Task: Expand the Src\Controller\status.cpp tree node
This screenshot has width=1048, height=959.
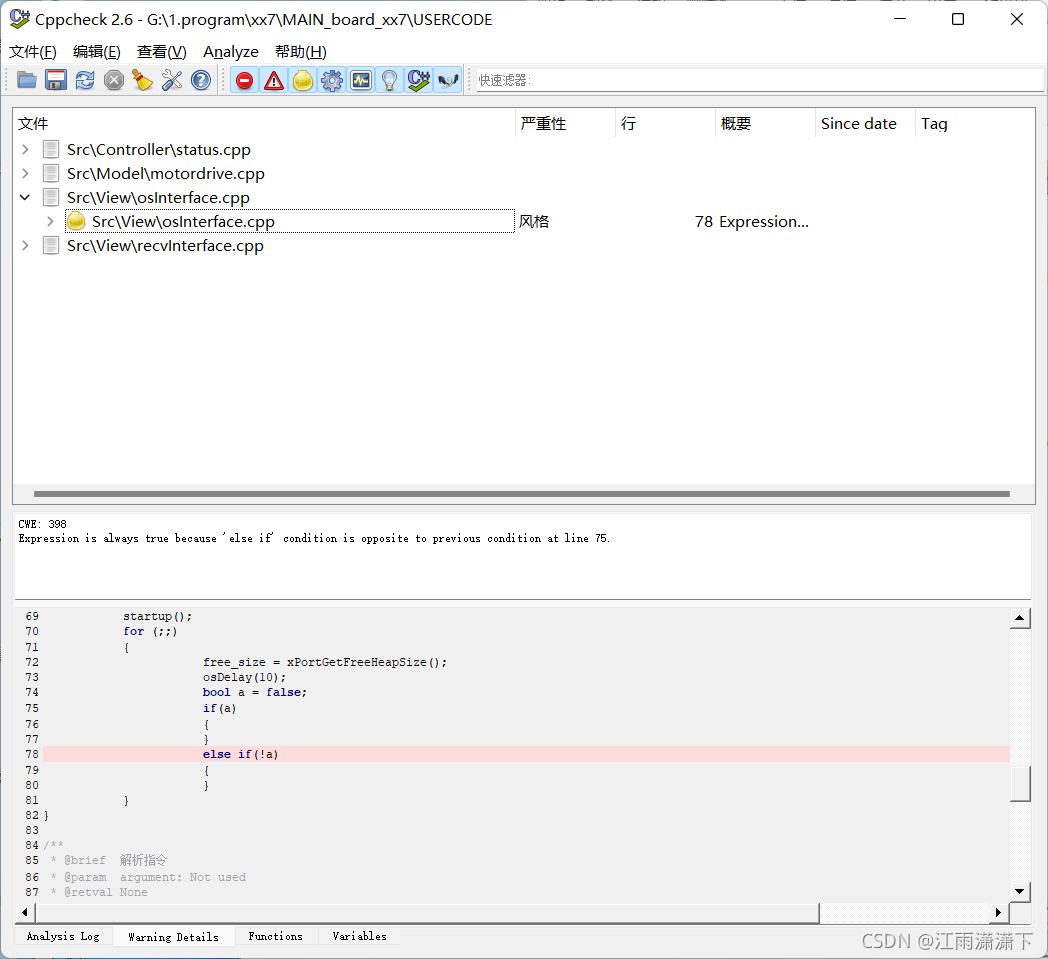Action: click(25, 149)
